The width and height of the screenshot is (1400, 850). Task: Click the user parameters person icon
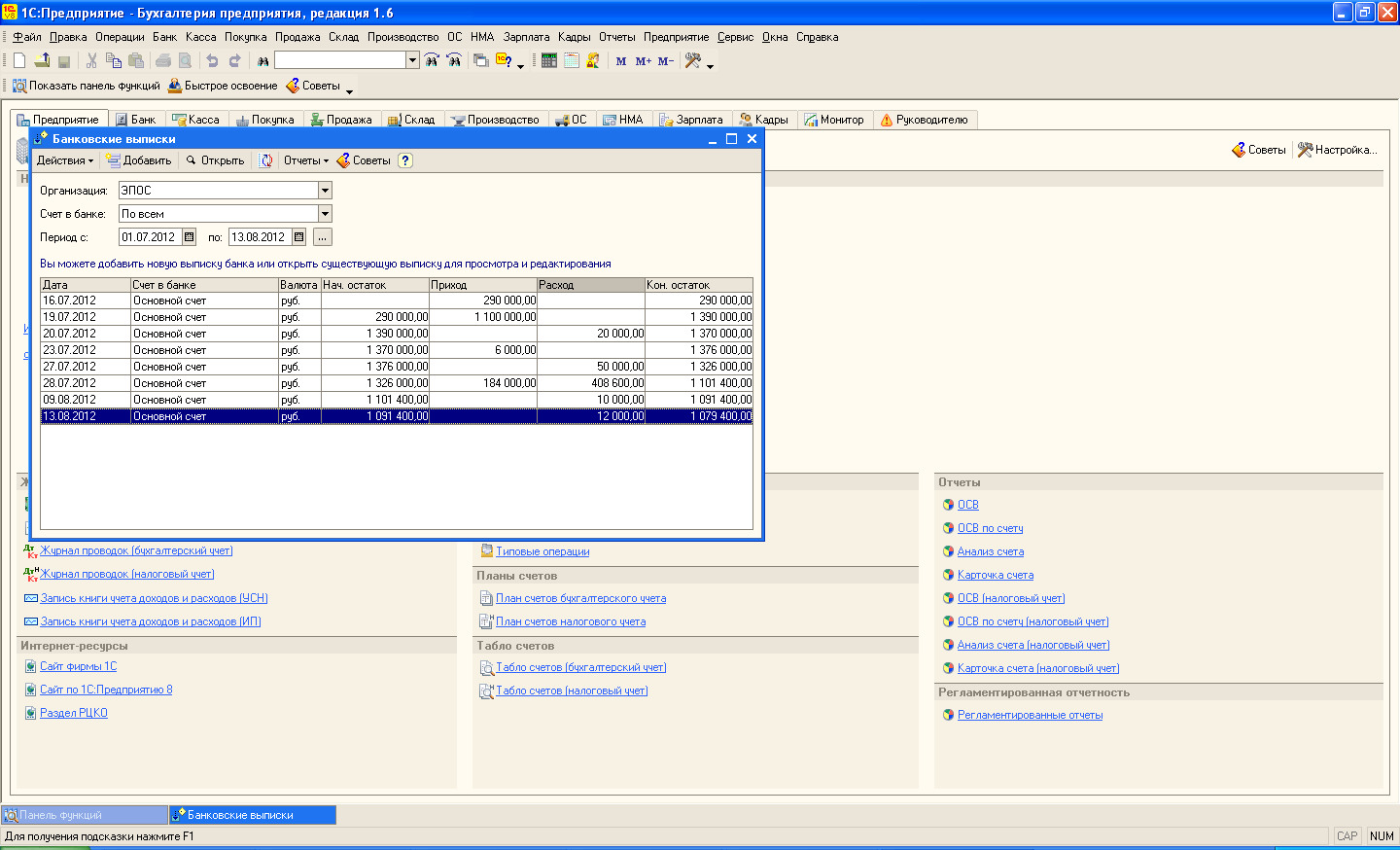coord(593,60)
